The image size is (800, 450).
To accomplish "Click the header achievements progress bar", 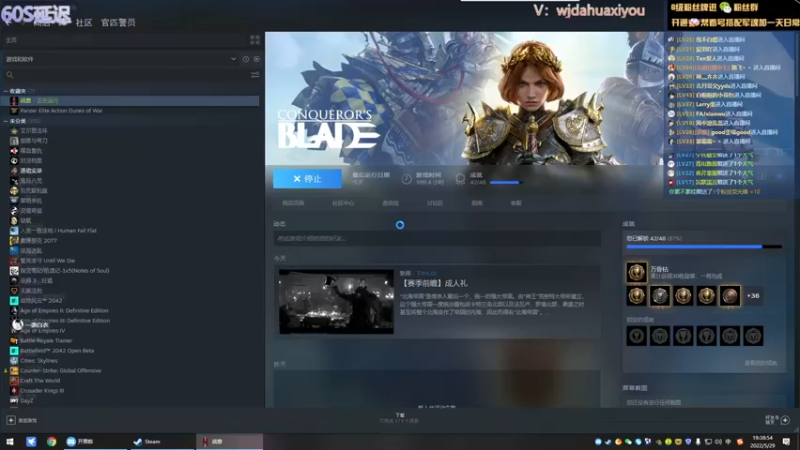I will pyautogui.click(x=506, y=182).
